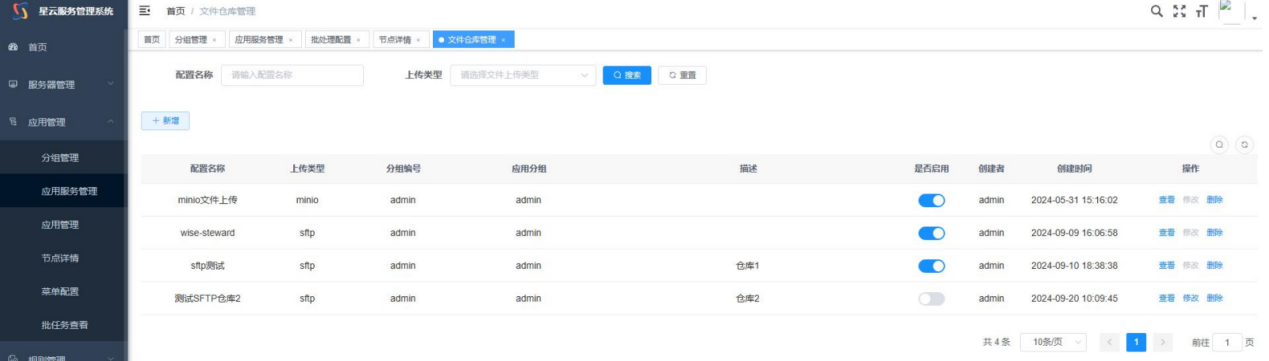Turn off the sftp测试 enable switch
Screen dimensions: 1269x361
pos(931,266)
